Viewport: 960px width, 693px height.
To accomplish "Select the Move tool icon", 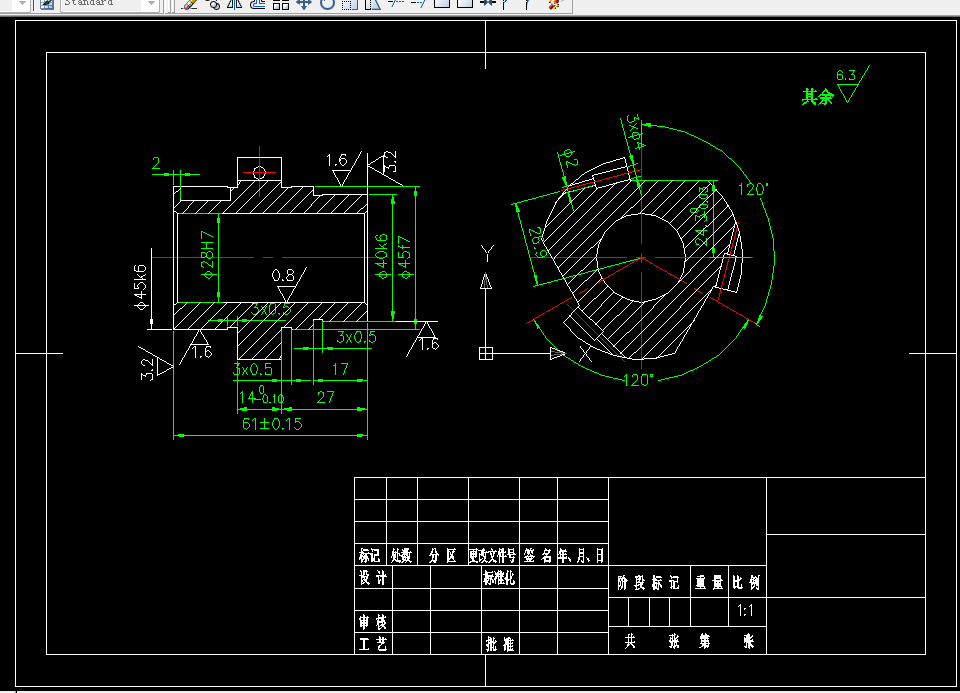I will coord(304,4).
